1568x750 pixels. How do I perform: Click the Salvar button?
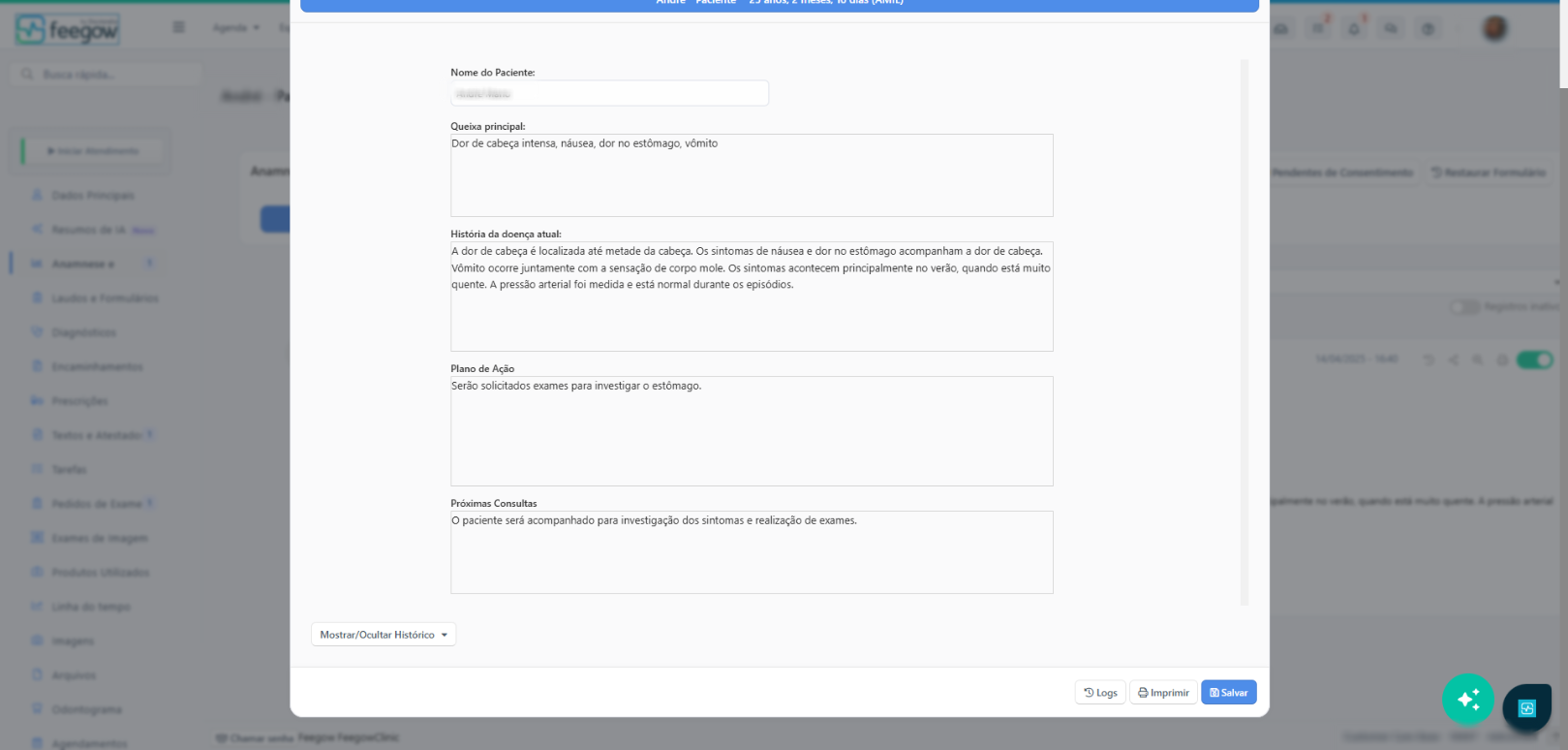(x=1229, y=693)
